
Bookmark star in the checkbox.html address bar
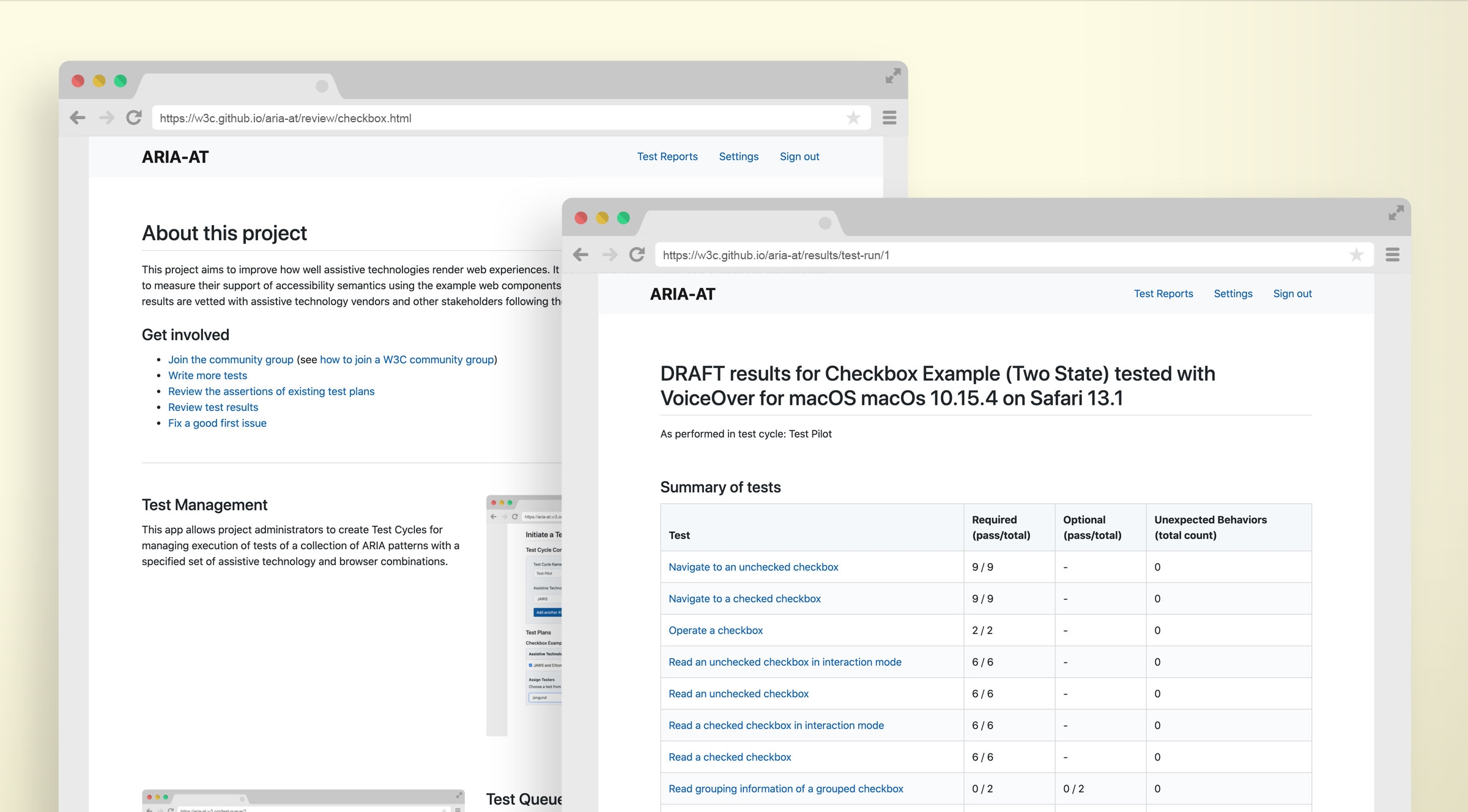tap(853, 117)
